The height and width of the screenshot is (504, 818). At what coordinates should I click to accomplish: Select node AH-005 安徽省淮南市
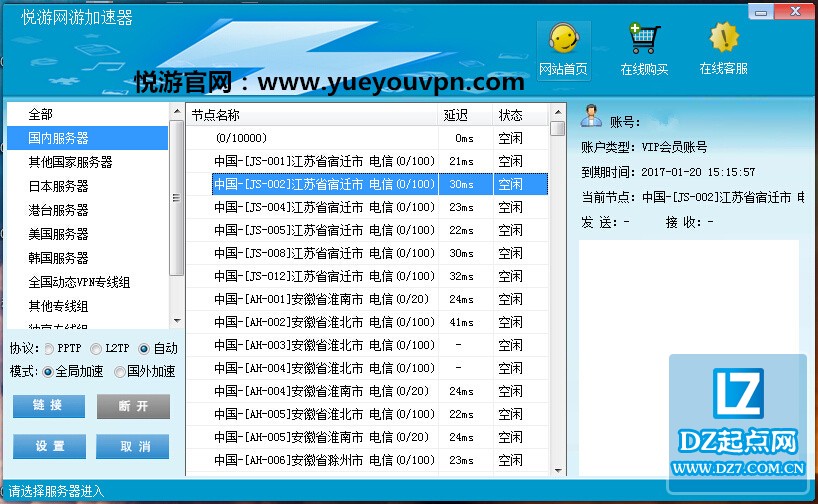(367, 437)
